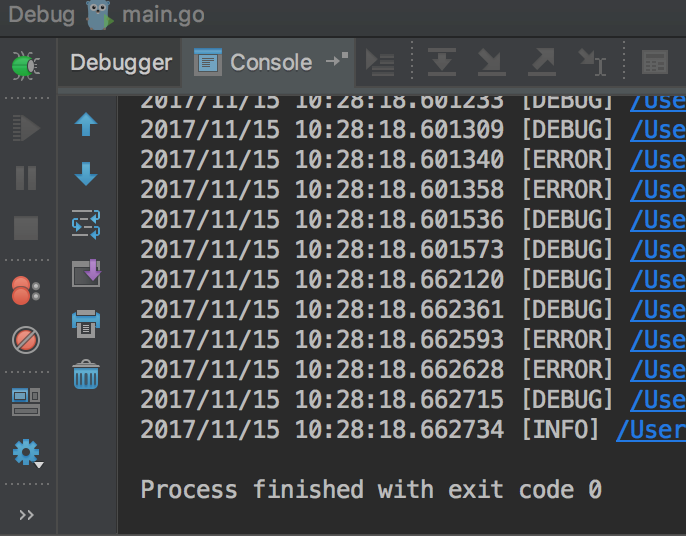The height and width of the screenshot is (536, 686).
Task: Clear all console output with trash icon
Action: pyautogui.click(x=86, y=375)
